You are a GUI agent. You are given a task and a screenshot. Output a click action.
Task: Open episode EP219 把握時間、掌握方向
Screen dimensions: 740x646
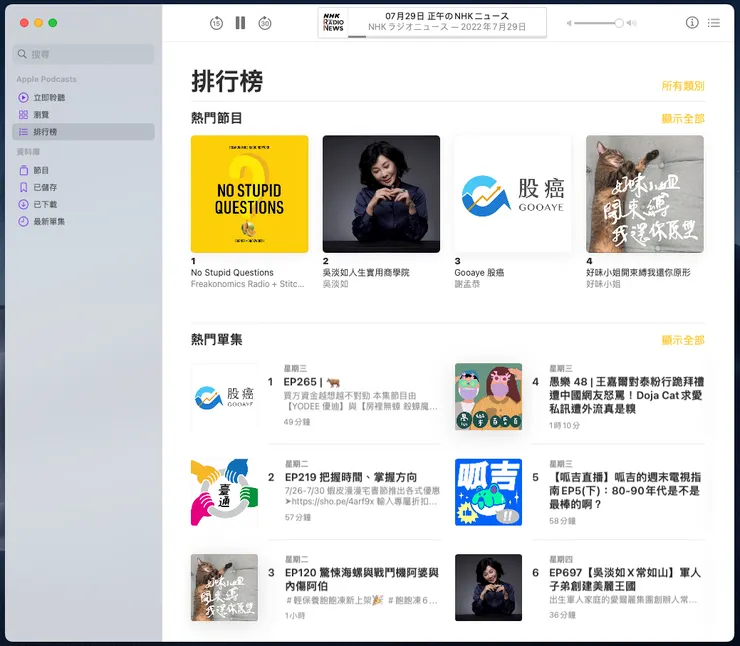tap(351, 477)
